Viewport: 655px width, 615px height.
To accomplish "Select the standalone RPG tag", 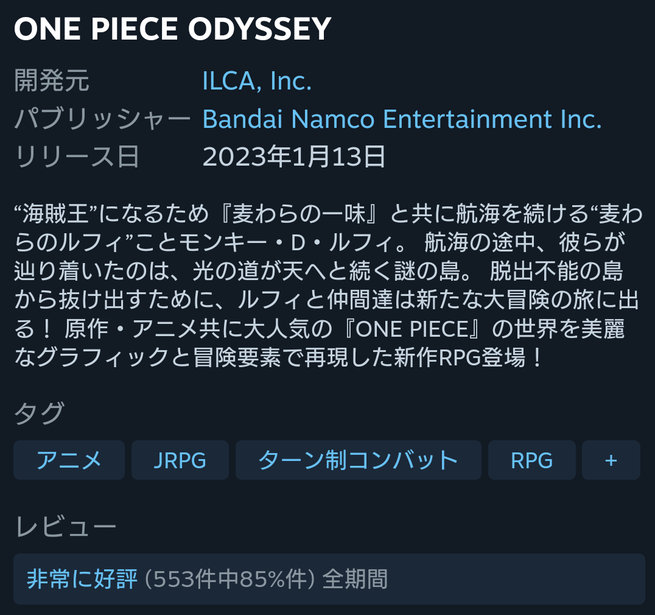I will (531, 460).
